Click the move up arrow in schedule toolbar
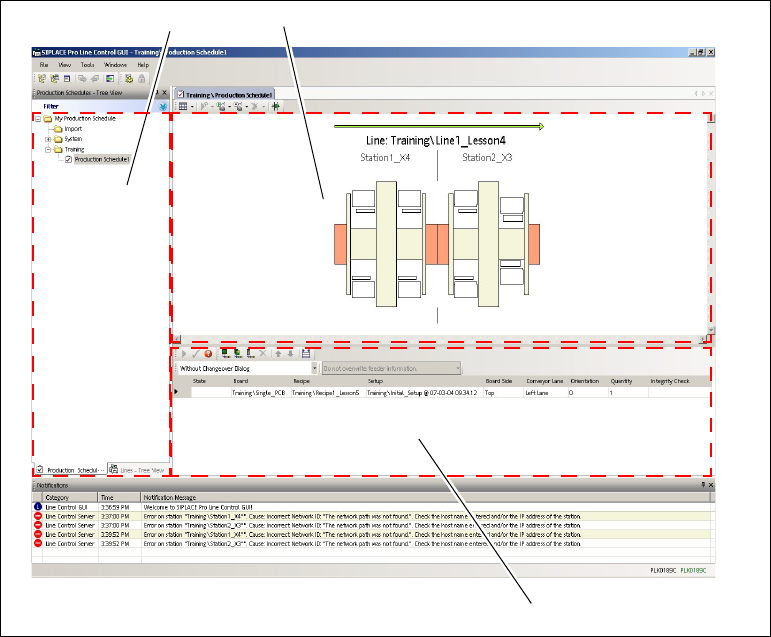Image resolution: width=771 pixels, height=637 pixels. click(x=279, y=353)
